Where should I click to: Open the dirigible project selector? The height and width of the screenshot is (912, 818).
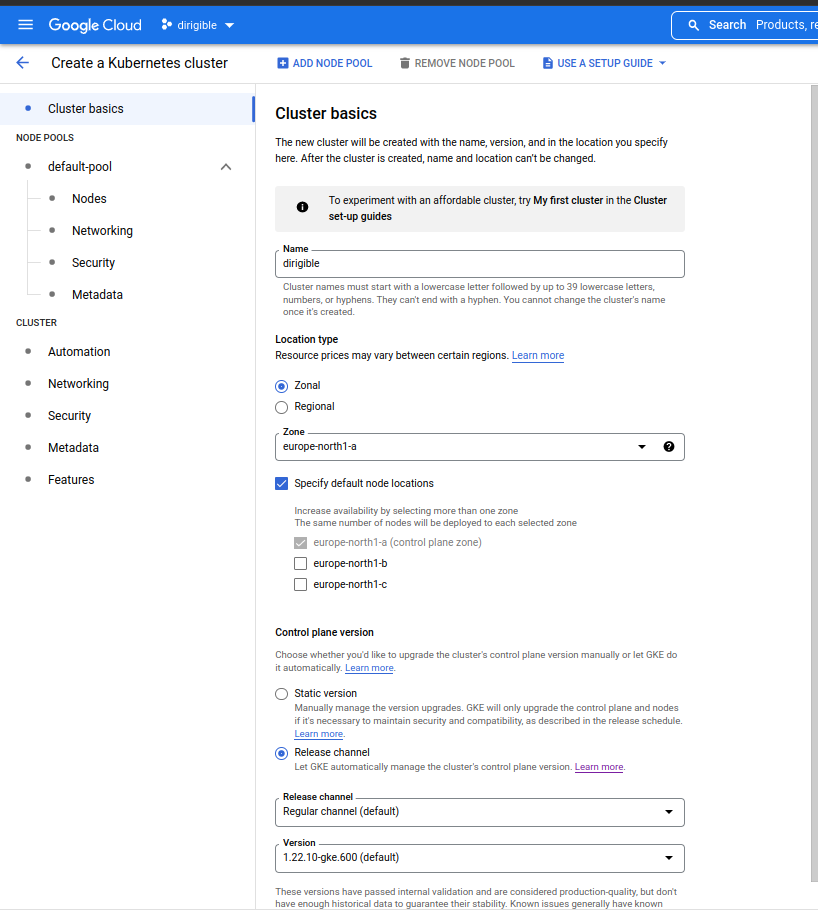coord(198,25)
